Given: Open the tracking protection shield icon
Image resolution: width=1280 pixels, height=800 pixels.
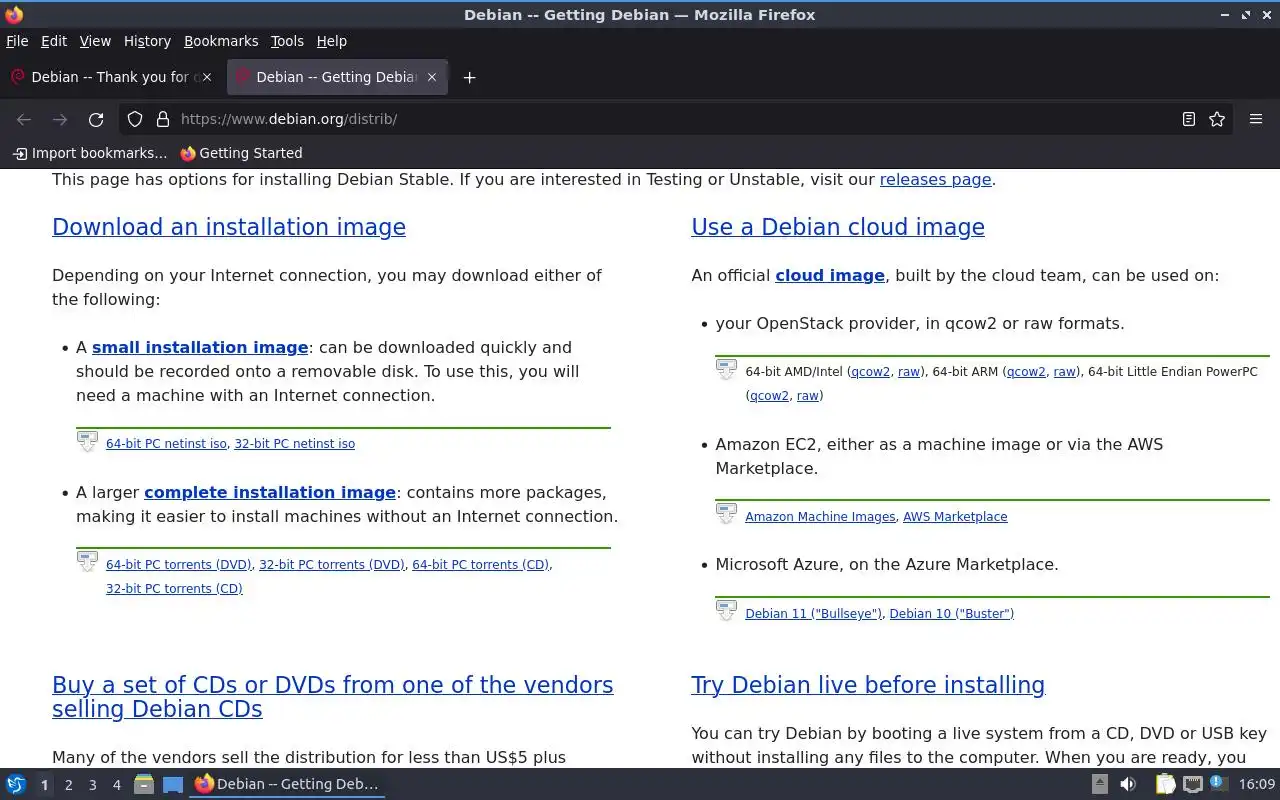Looking at the screenshot, I should pos(135,119).
